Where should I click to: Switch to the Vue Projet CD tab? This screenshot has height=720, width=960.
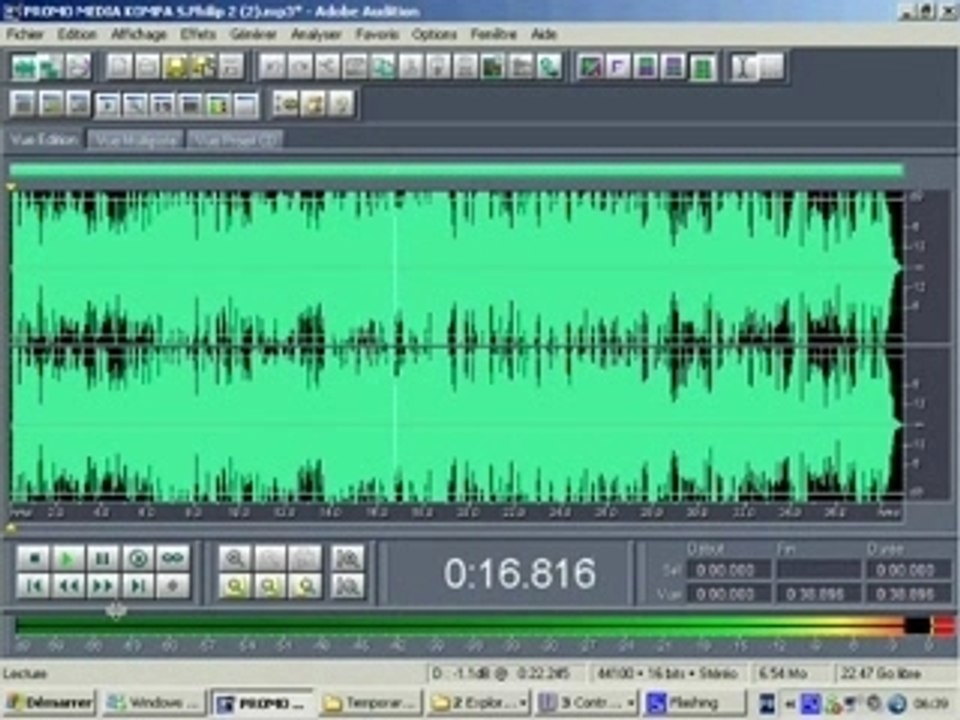(x=235, y=140)
